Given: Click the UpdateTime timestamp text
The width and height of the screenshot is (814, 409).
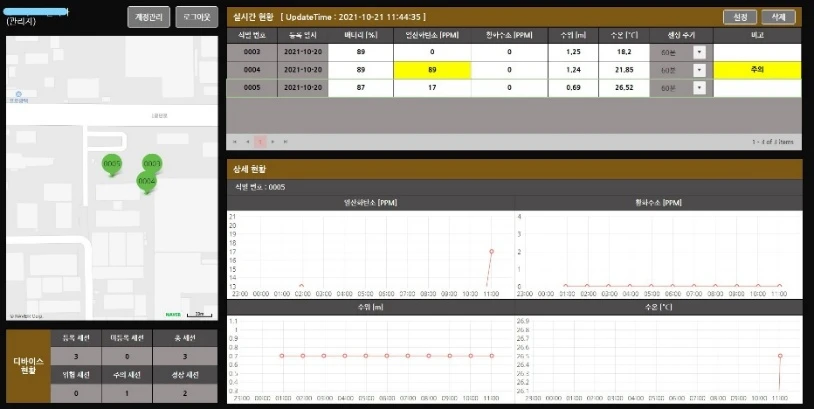Looking at the screenshot, I should [353, 17].
